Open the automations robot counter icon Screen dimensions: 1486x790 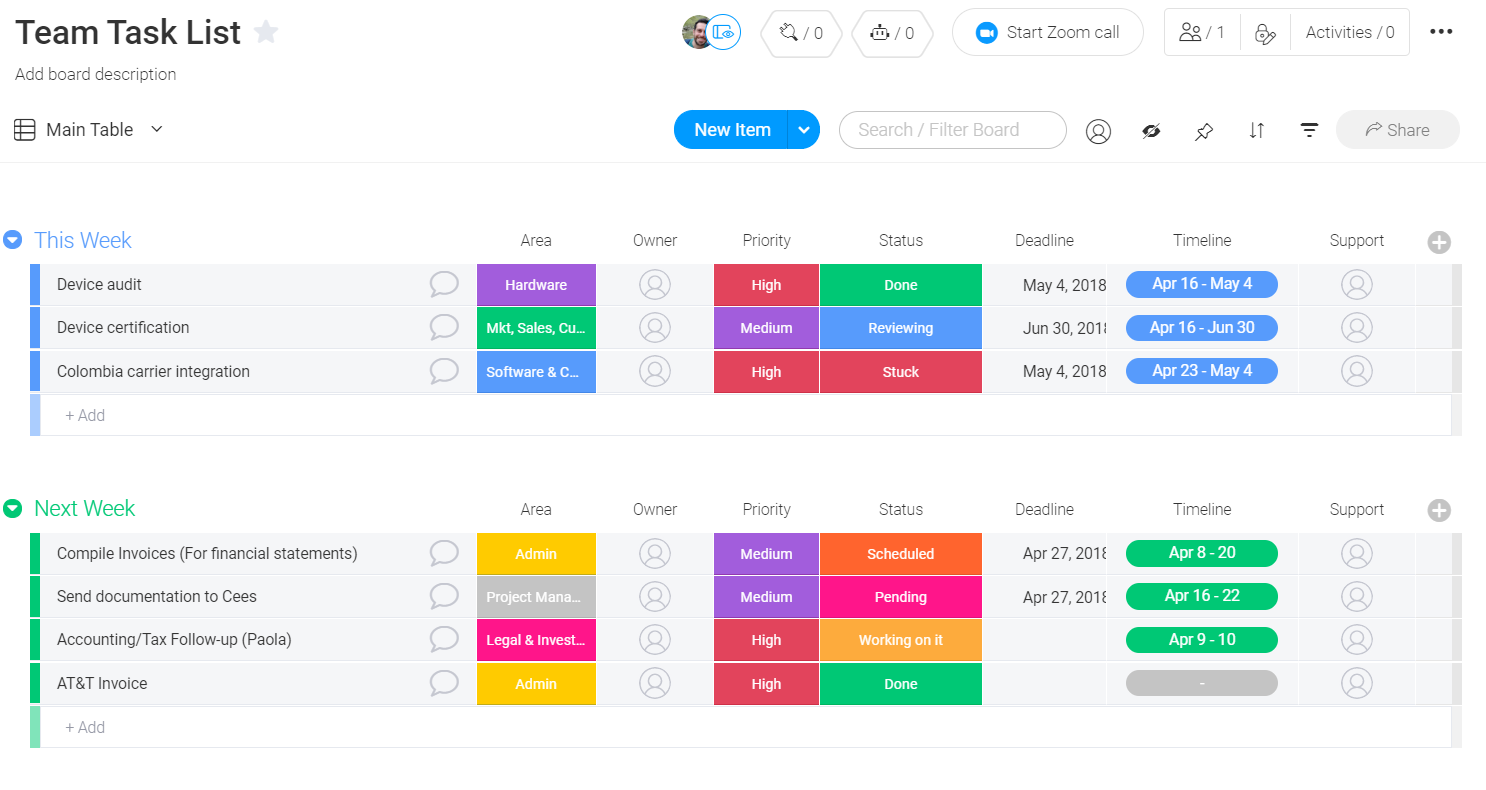click(892, 33)
